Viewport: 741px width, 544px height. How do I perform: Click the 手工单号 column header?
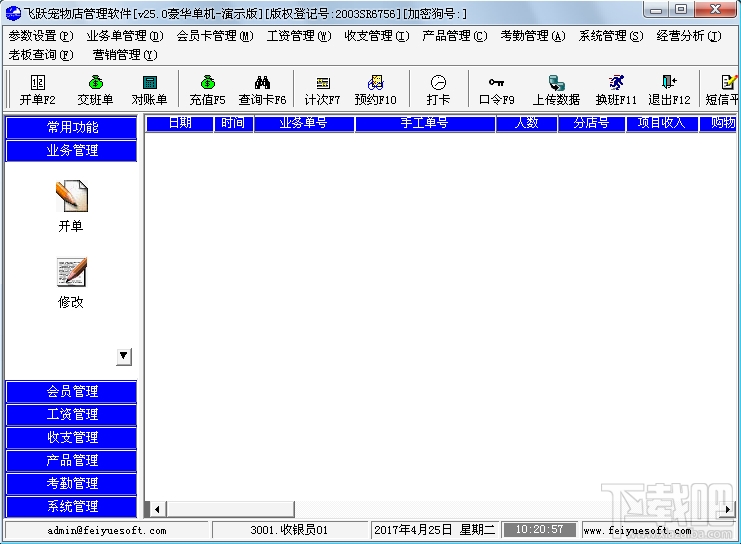click(425, 123)
